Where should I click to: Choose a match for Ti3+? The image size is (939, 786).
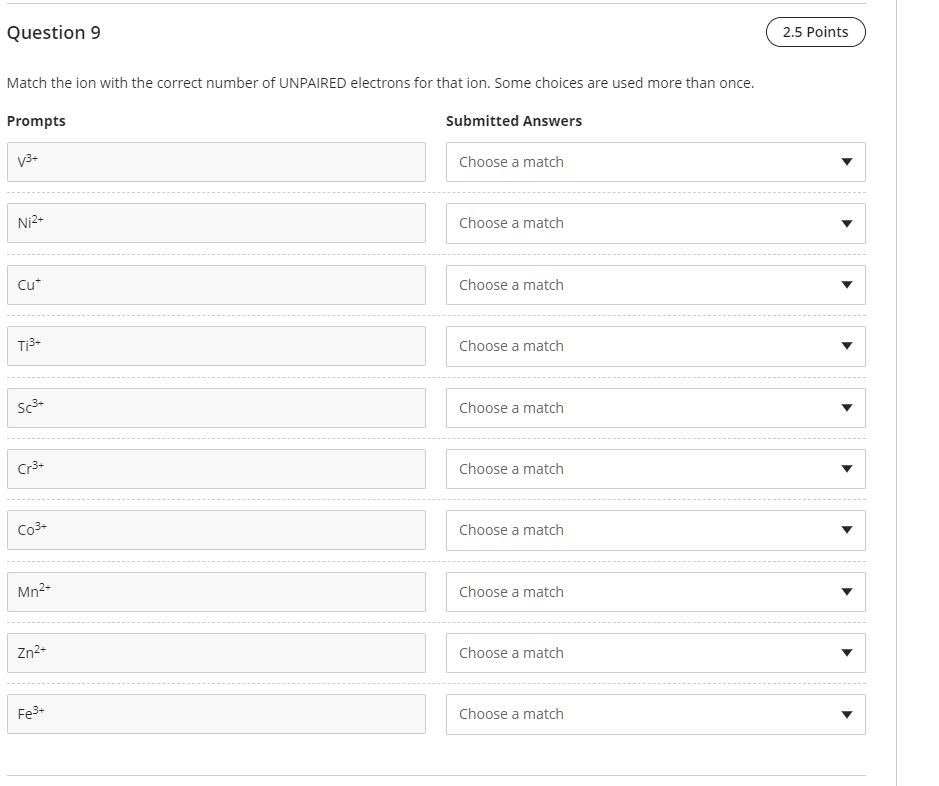pos(655,346)
